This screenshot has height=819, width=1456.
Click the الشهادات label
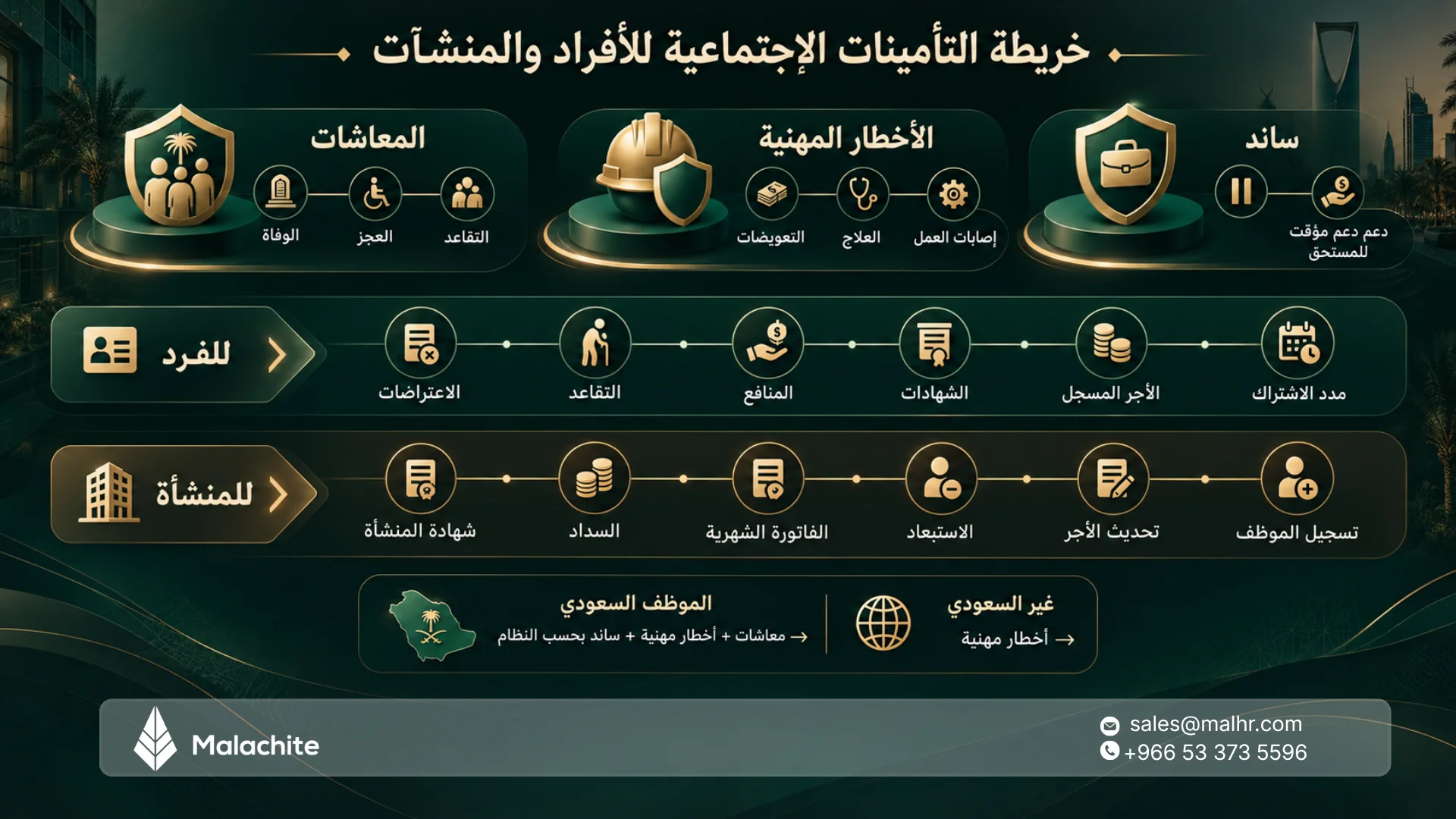click(x=935, y=393)
